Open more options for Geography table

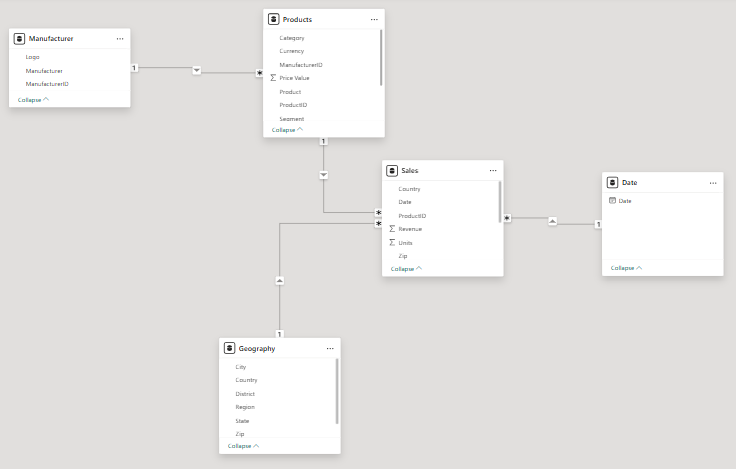[330, 349]
